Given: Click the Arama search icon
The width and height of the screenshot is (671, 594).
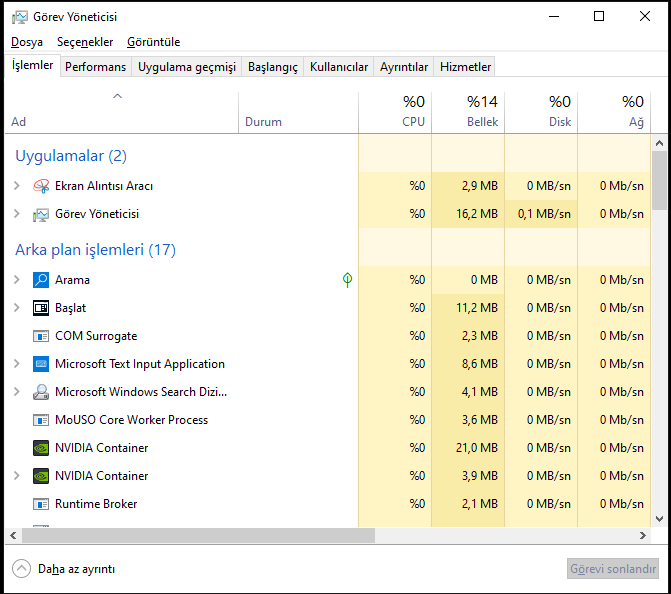Looking at the screenshot, I should 41,280.
